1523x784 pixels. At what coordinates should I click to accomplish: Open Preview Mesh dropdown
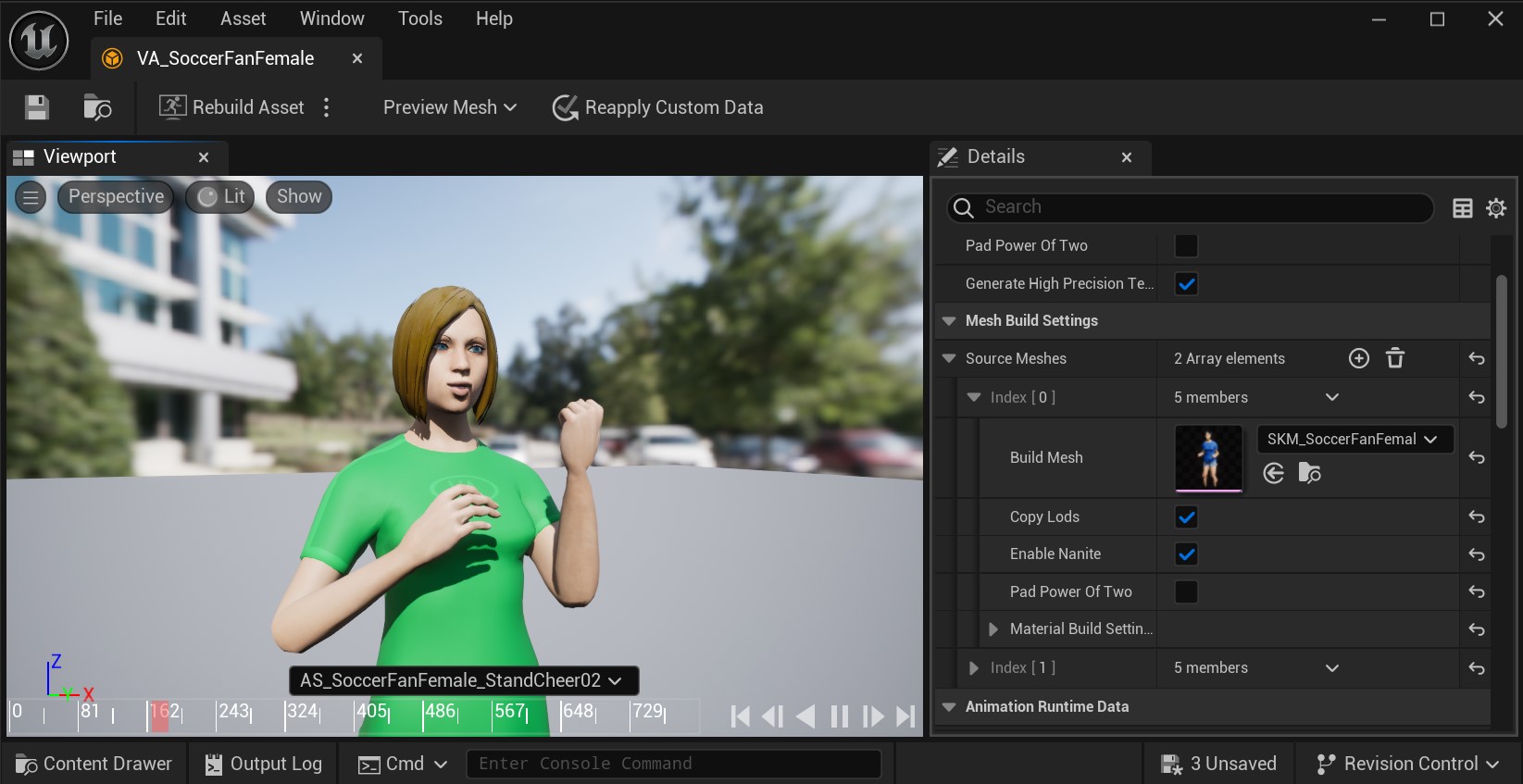[x=450, y=107]
